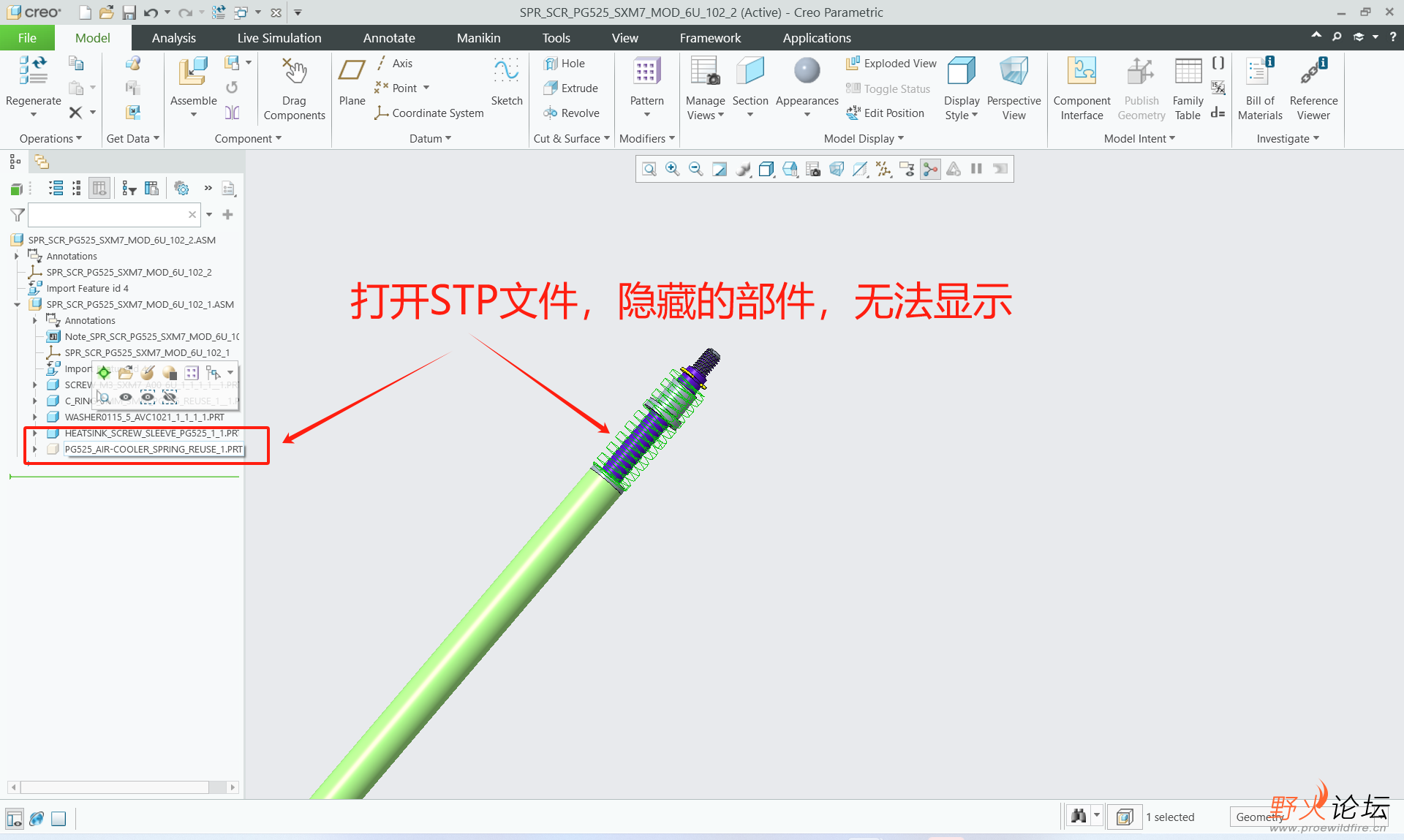1404x840 pixels.
Task: Click the model tree settings gear icon
Action: click(x=182, y=189)
